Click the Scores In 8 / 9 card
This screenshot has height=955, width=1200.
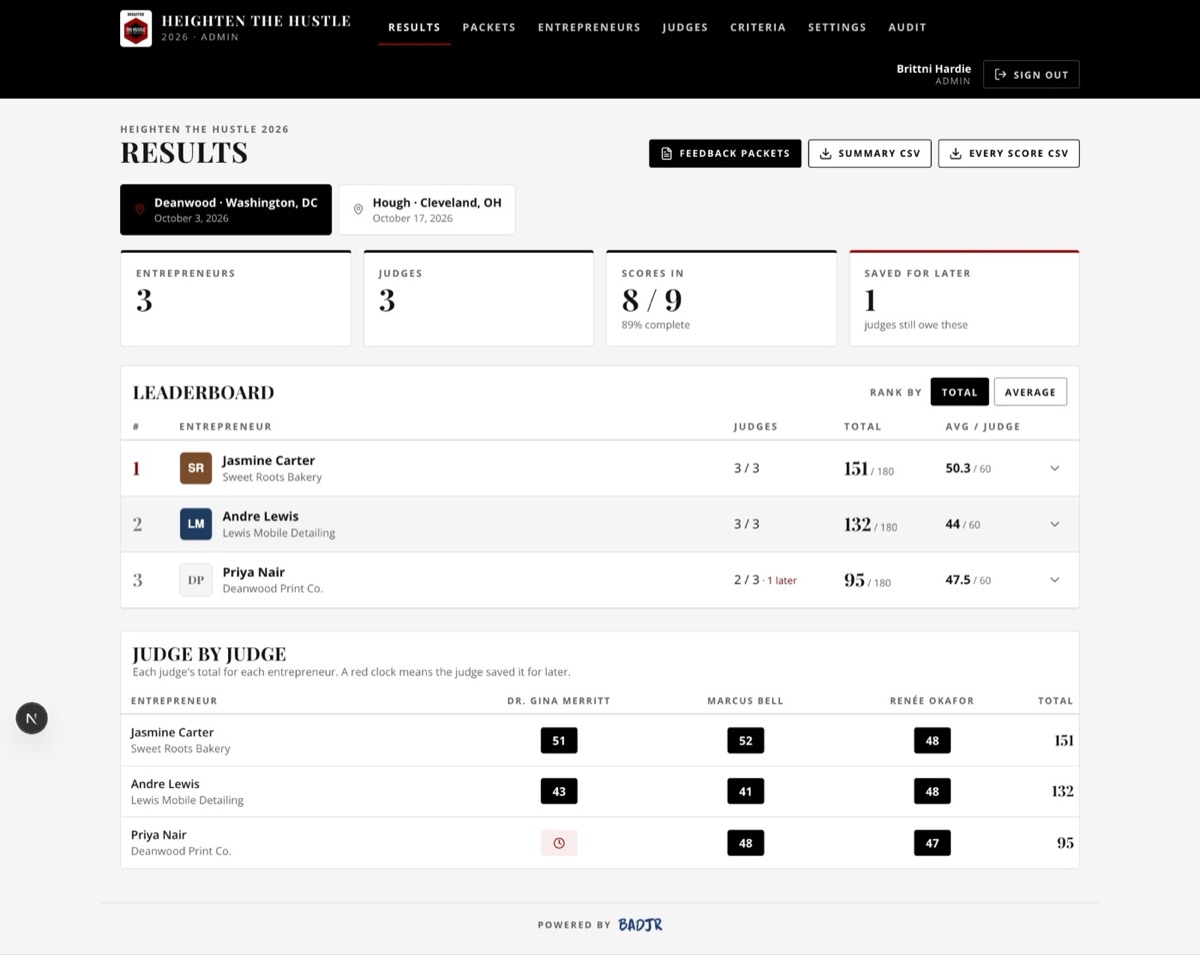(x=721, y=298)
